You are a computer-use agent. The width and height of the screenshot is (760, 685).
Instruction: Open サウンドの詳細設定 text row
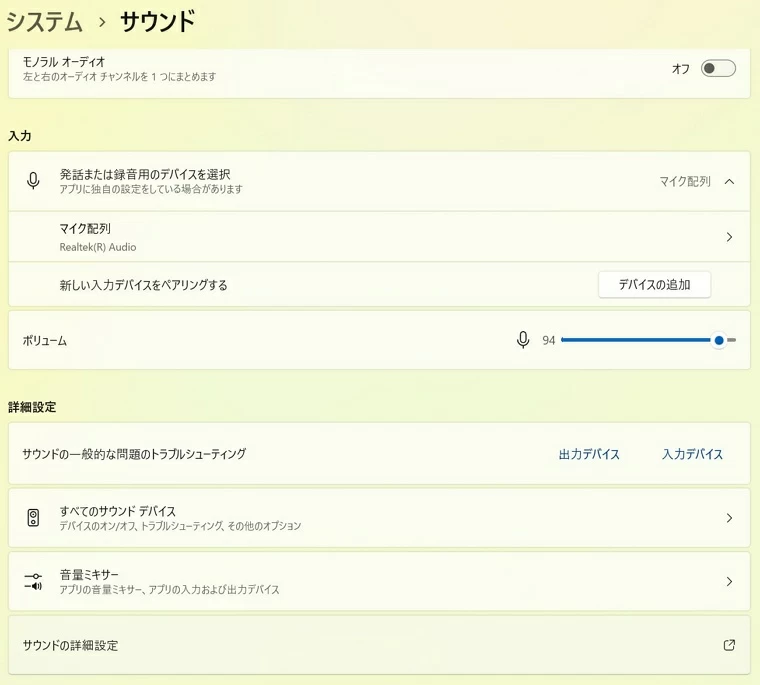coord(379,645)
